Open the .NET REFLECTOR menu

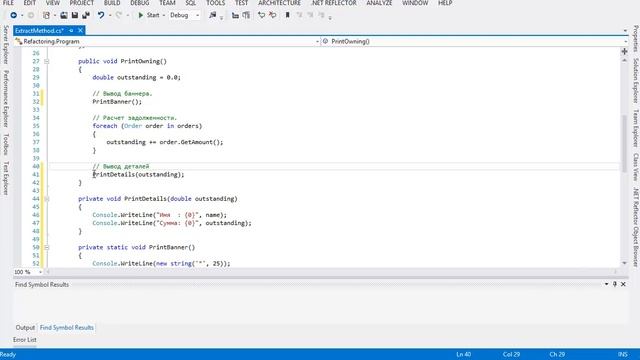click(333, 3)
